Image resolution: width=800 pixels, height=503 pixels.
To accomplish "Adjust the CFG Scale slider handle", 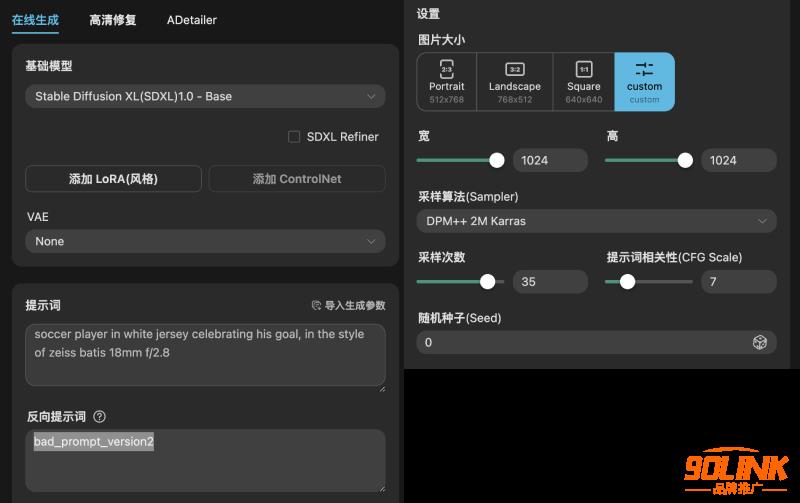I will click(x=627, y=282).
